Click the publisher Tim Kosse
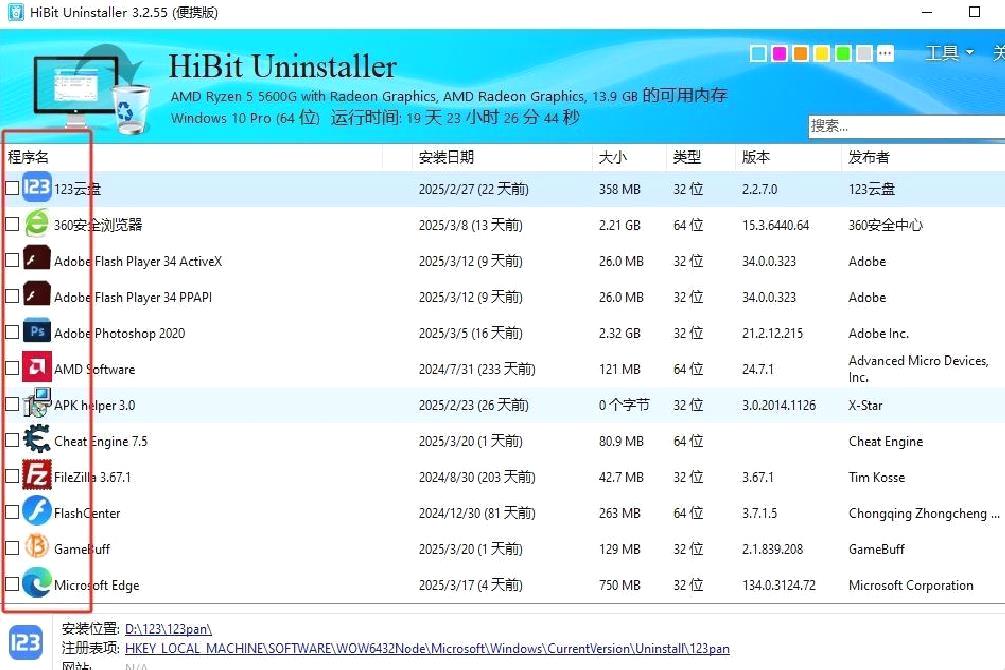Image resolution: width=1005 pixels, height=670 pixels. [877, 477]
